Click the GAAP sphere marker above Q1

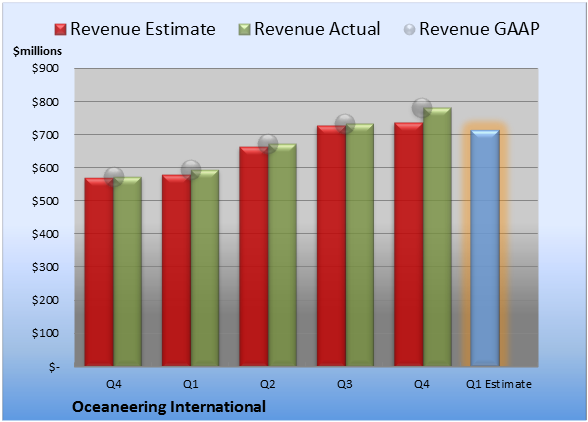coord(190,170)
